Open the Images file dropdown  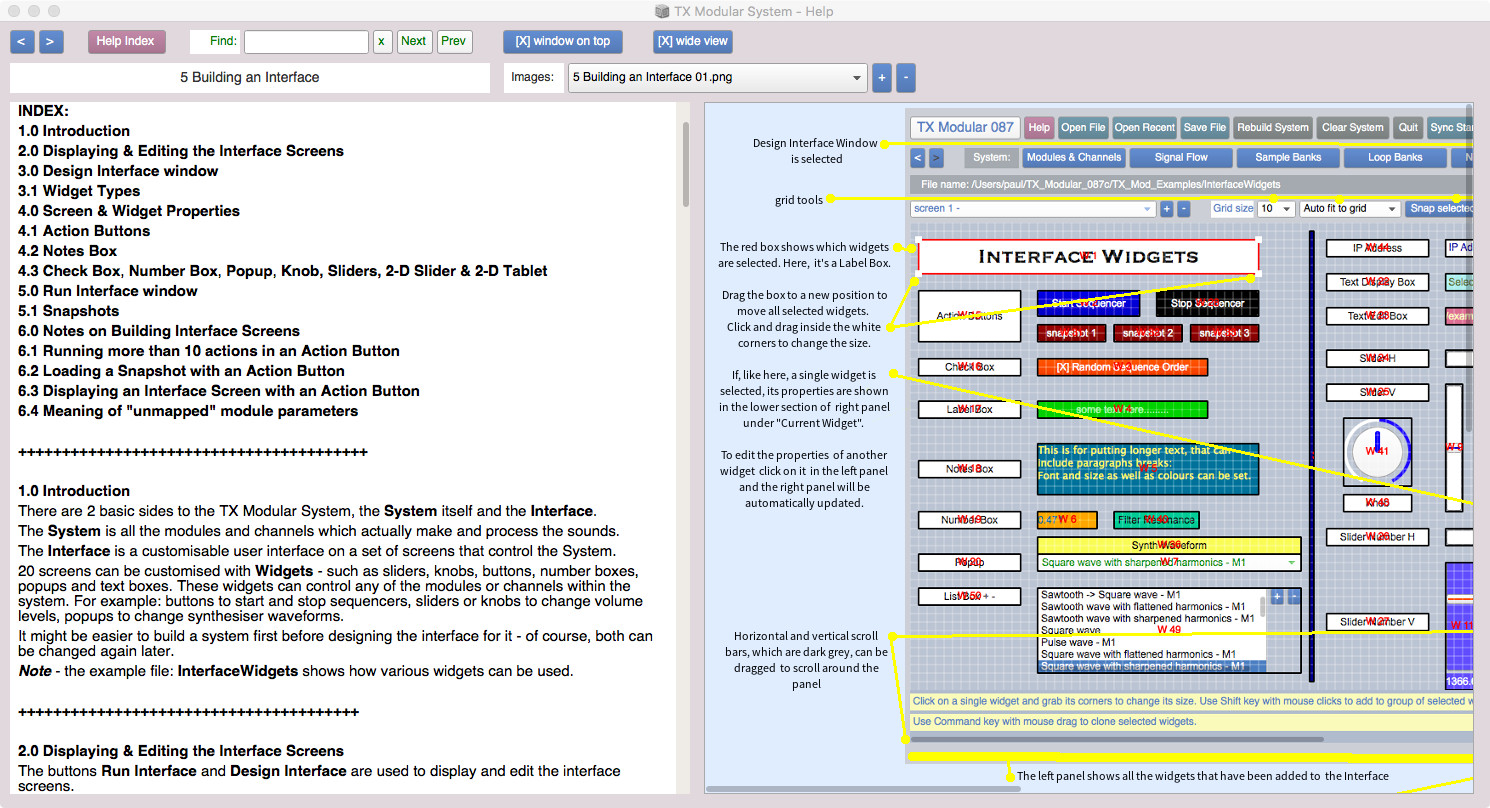[717, 77]
